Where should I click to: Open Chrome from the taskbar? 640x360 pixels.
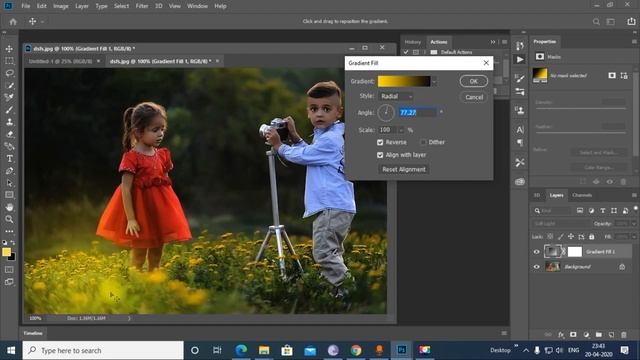(x=356, y=350)
